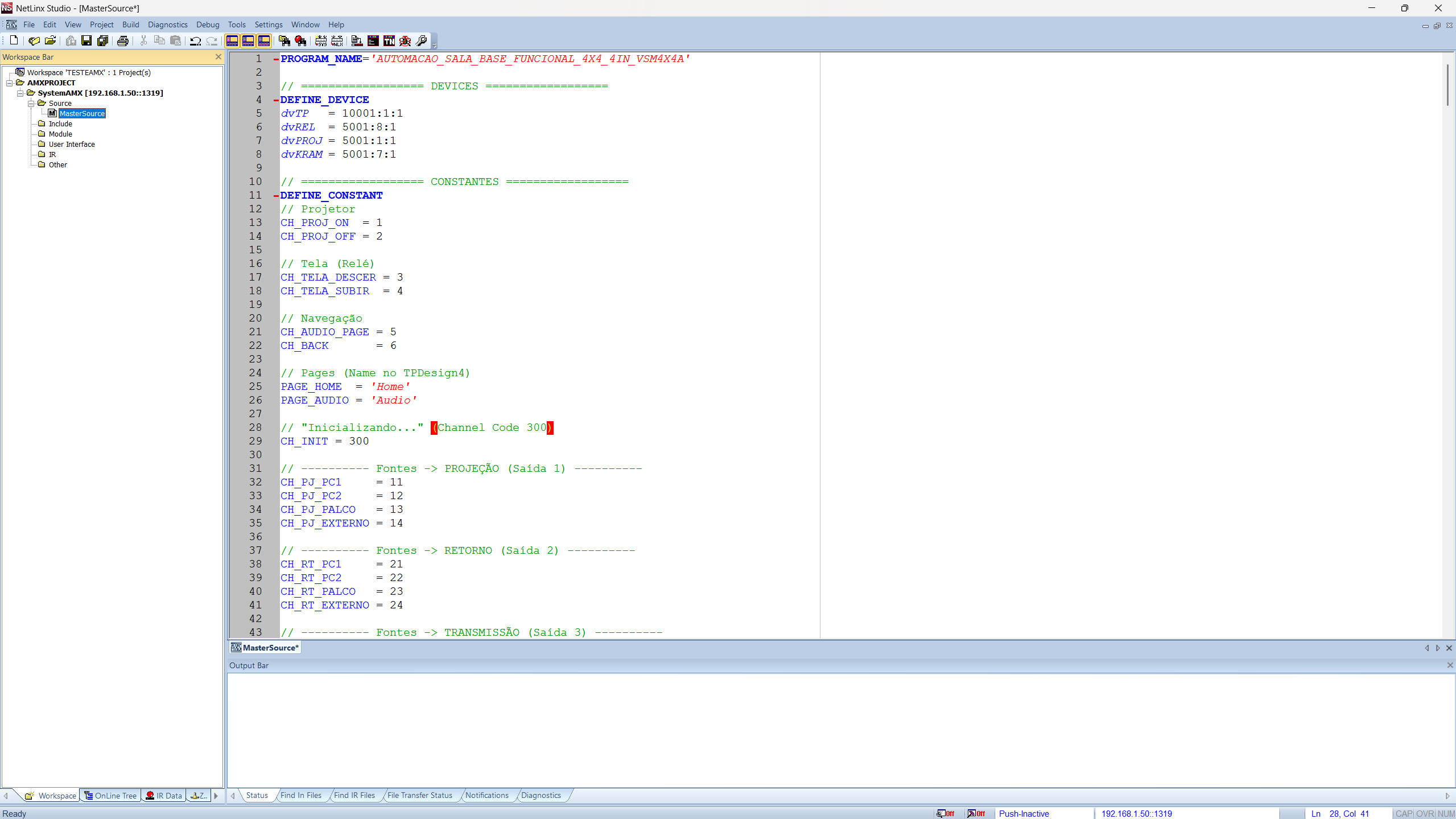This screenshot has height=819, width=1456.
Task: Click the wrench preferences toolbar icon
Action: (x=422, y=40)
